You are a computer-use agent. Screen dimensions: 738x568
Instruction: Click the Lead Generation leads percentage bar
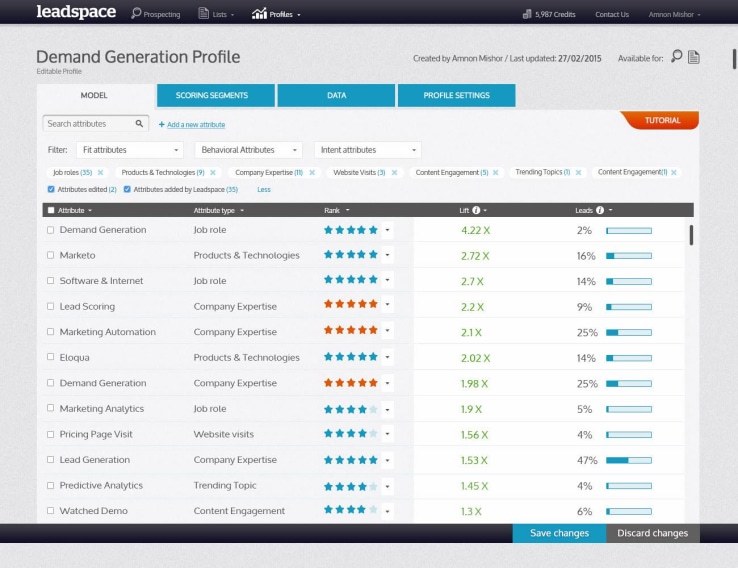pyautogui.click(x=629, y=460)
